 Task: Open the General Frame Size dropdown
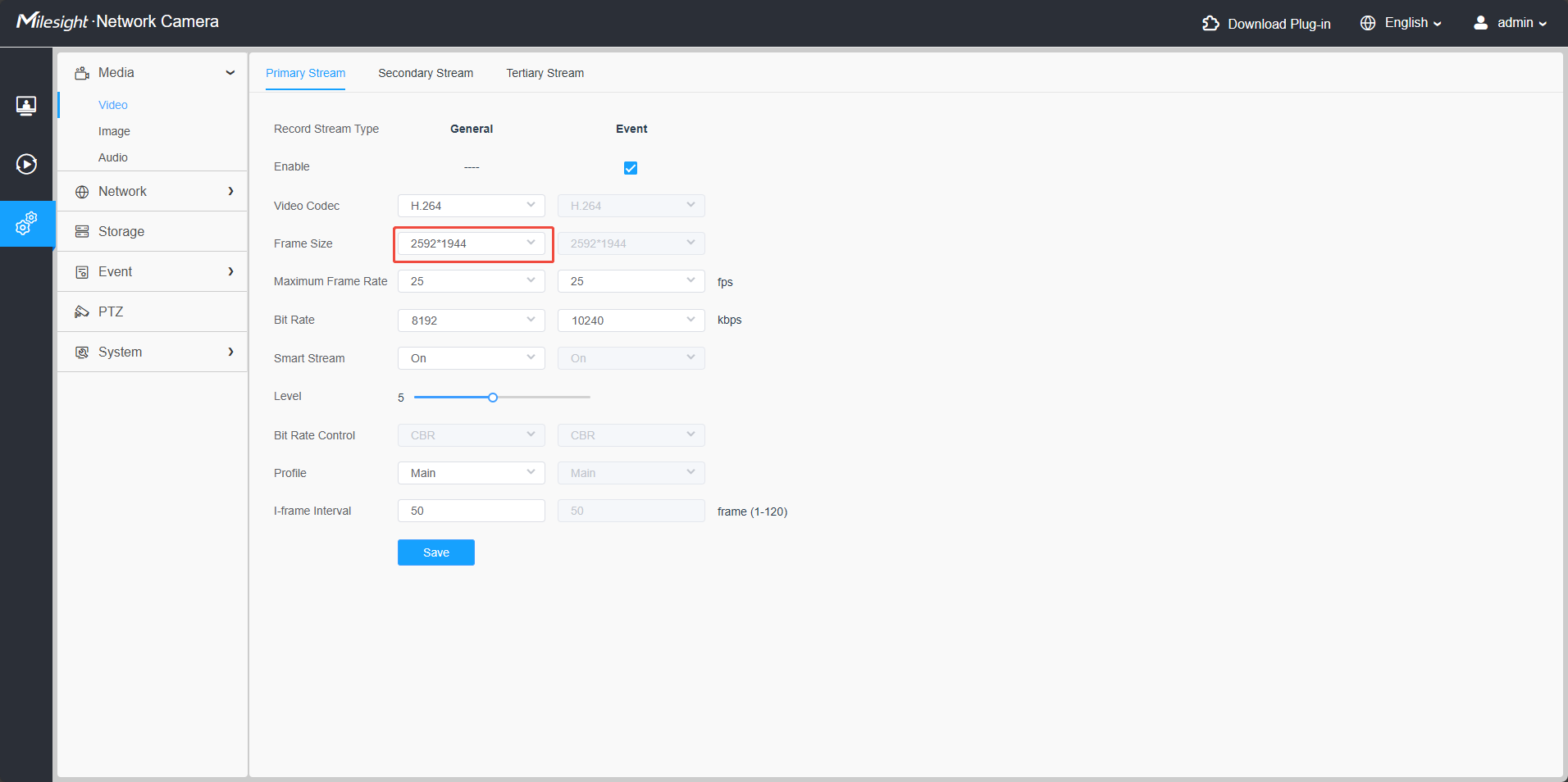point(472,243)
